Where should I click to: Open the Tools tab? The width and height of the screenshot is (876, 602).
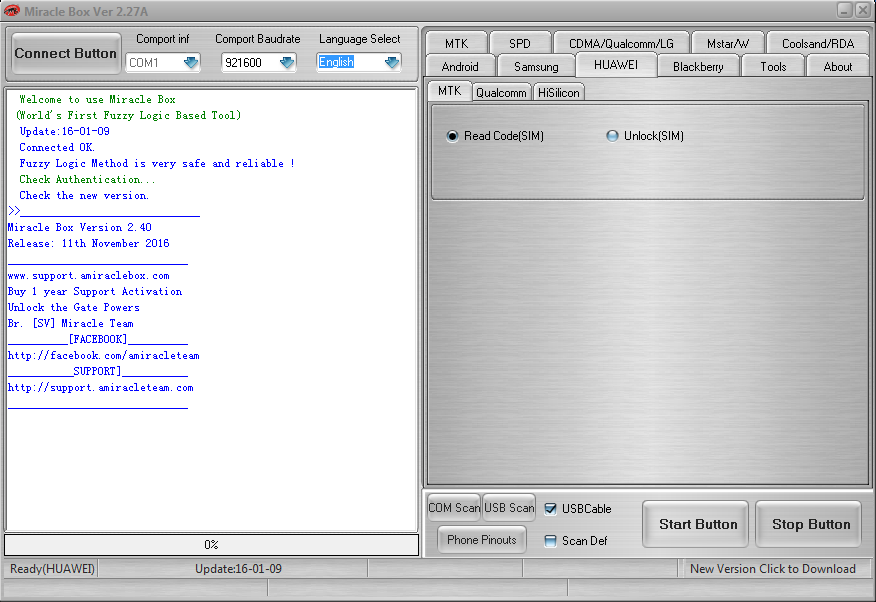pos(773,66)
